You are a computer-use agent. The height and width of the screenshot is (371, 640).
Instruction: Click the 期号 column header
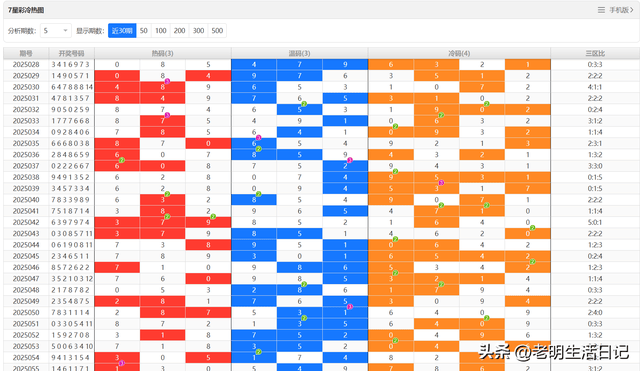tap(26, 53)
